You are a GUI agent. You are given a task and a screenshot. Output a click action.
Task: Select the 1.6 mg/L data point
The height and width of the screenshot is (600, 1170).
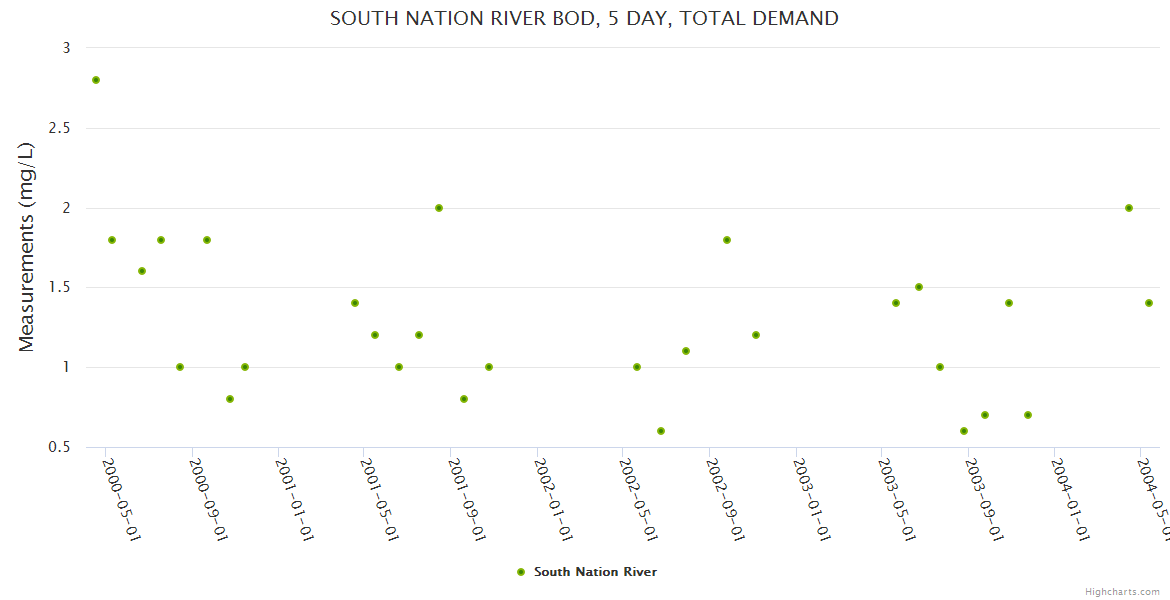pyautogui.click(x=142, y=271)
